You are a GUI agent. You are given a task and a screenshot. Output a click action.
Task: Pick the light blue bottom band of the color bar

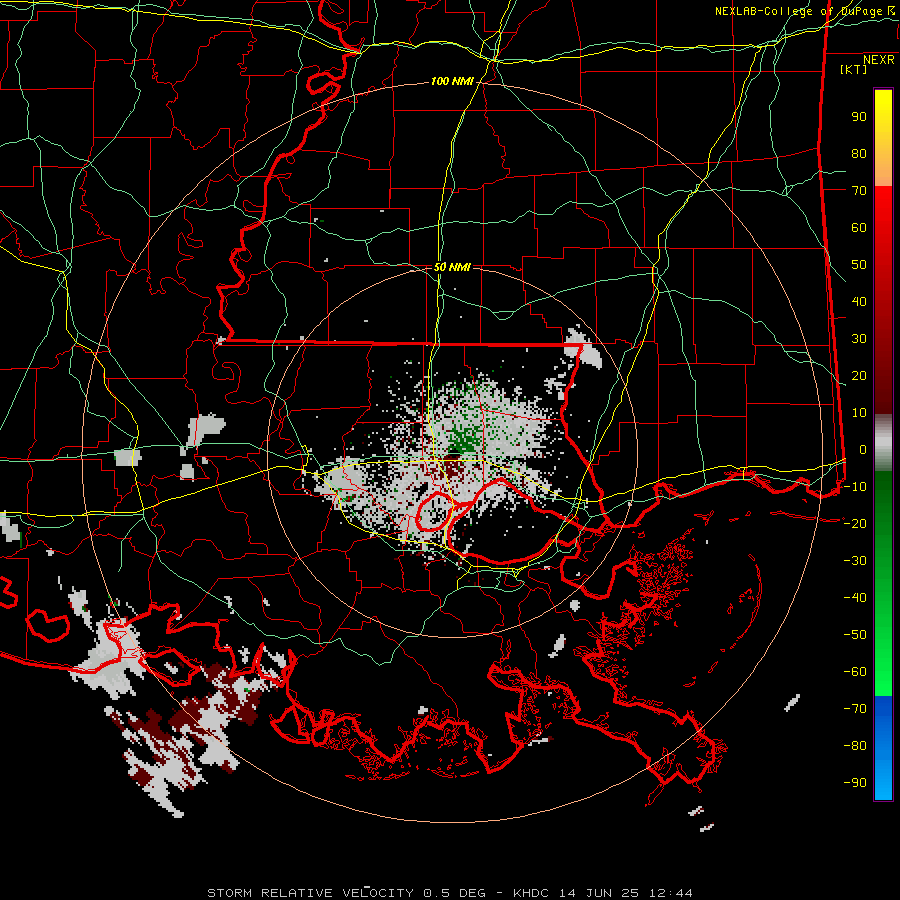coord(883,778)
